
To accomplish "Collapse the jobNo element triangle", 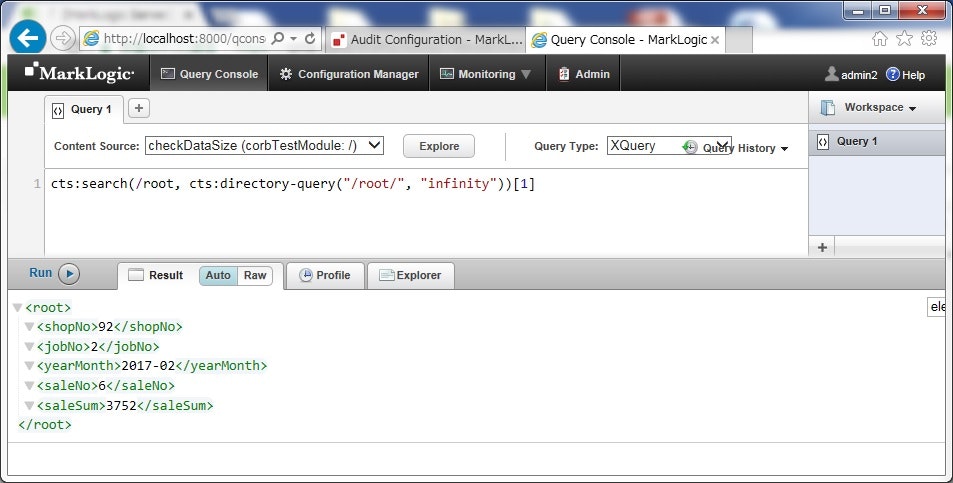I will [x=29, y=346].
